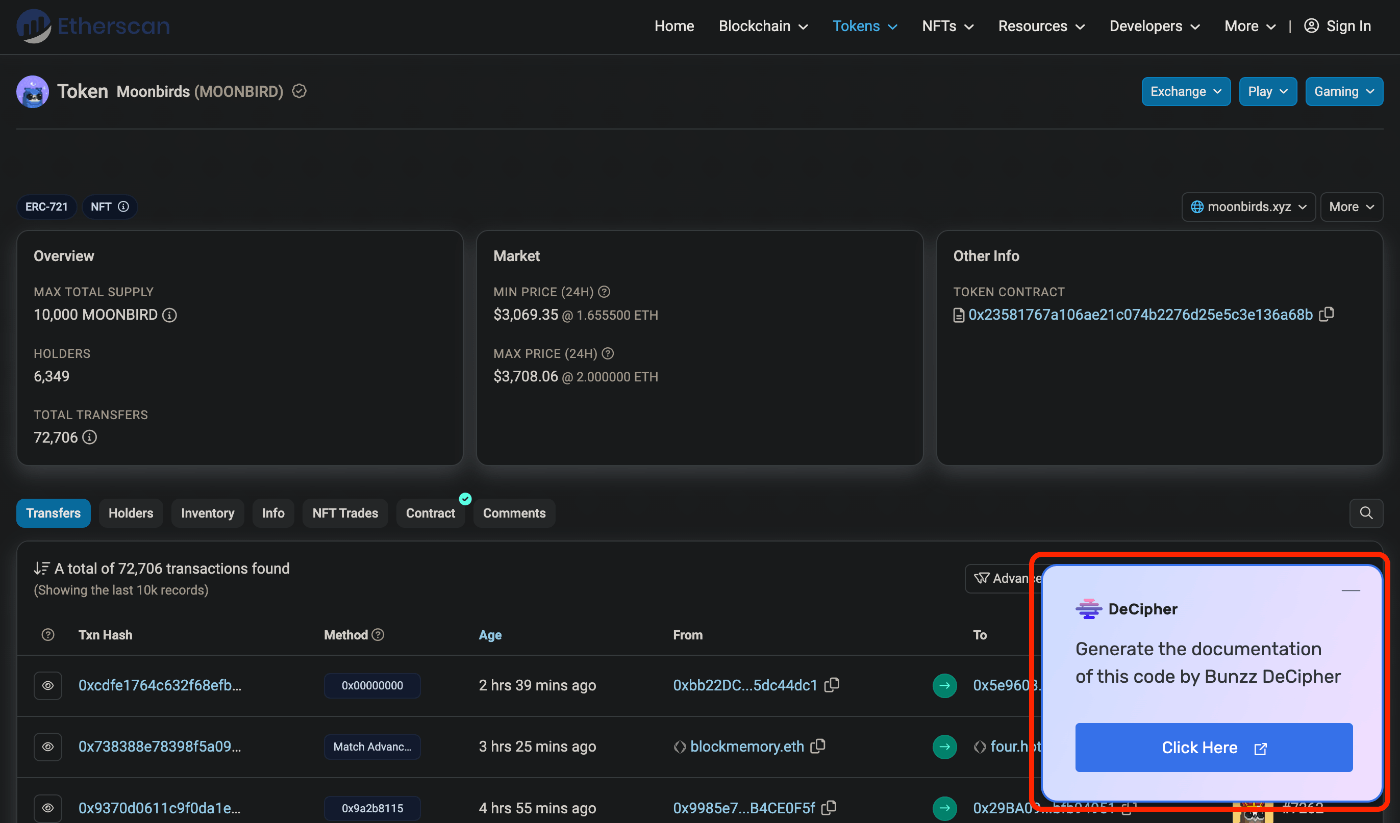Toggle eye preview for 0x9370d0611c9f0da1e row
The height and width of the screenshot is (823, 1400).
pyautogui.click(x=48, y=808)
